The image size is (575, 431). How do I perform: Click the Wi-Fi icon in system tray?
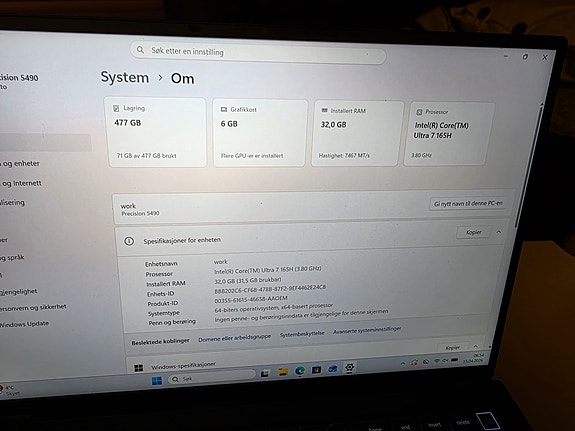(x=437, y=361)
